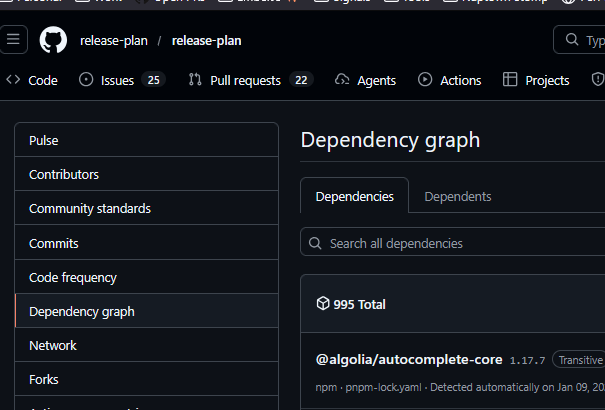Select Dependency graph in the sidebar
The width and height of the screenshot is (605, 410).
tap(147, 311)
